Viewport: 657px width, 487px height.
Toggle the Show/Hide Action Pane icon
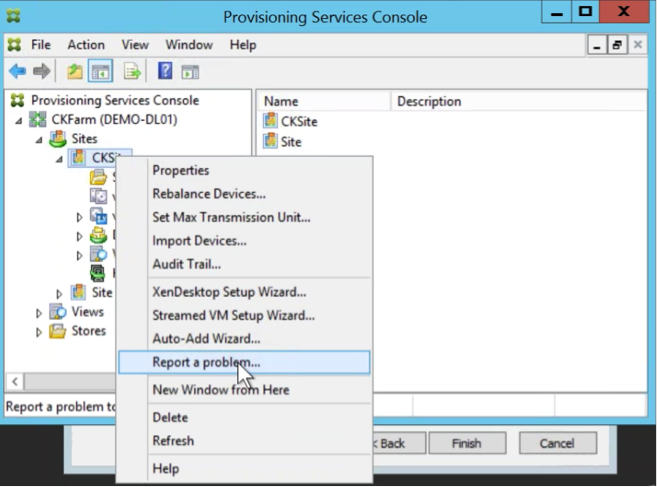[x=190, y=72]
